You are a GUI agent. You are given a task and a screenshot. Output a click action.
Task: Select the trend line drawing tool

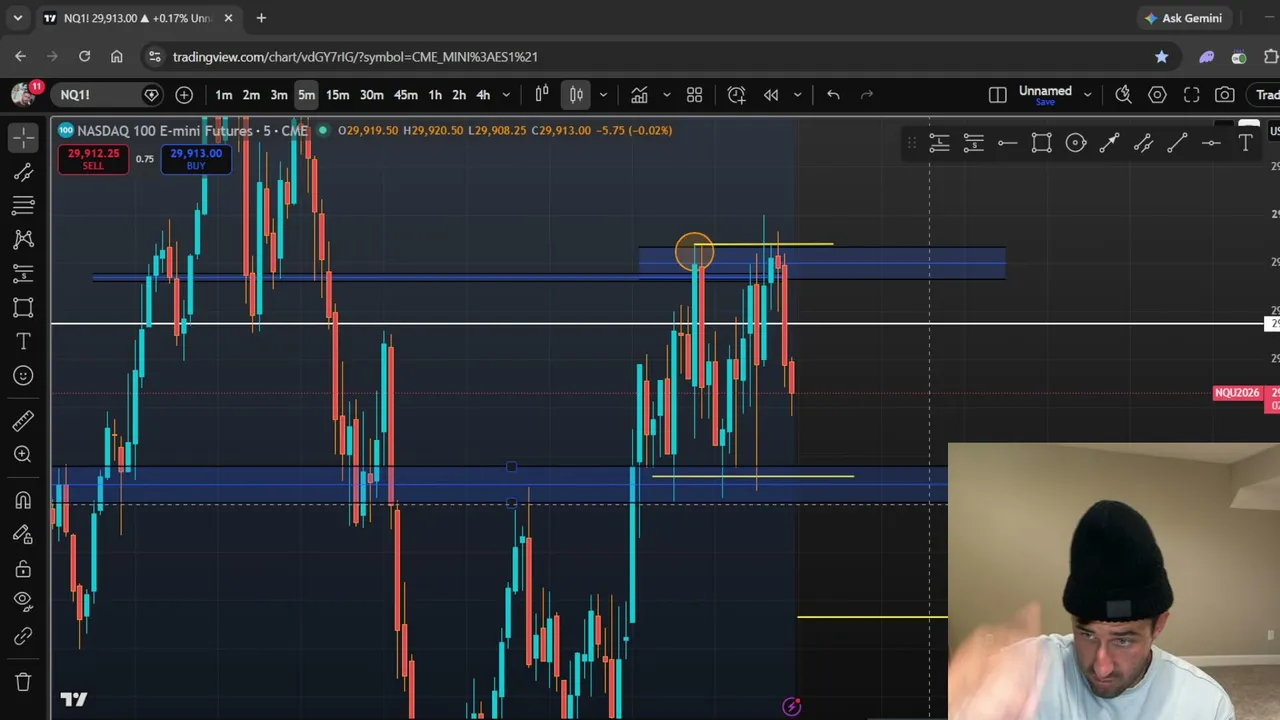coord(23,172)
